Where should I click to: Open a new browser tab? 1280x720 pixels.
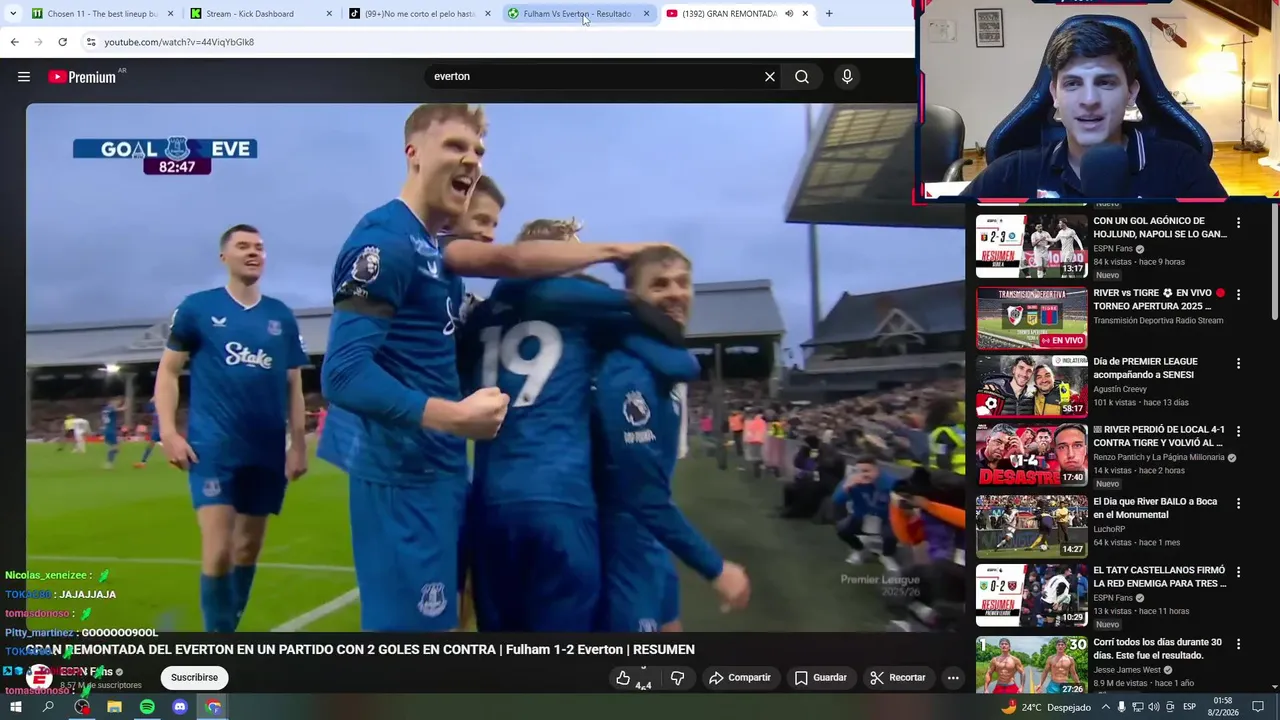pos(829,14)
